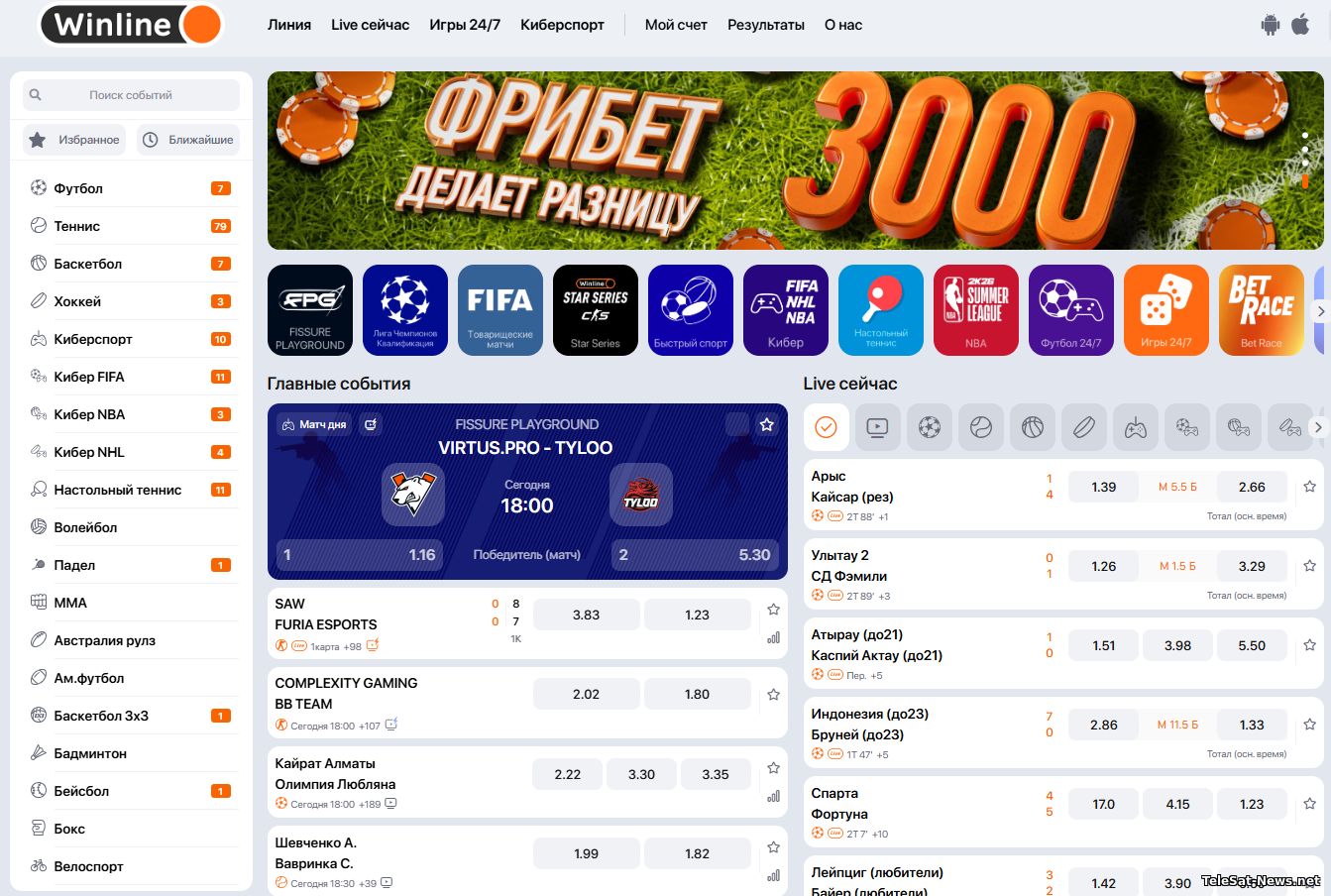1331x896 pixels.
Task: Star the Complexity Gaming vs BB Team match
Action: point(774,695)
